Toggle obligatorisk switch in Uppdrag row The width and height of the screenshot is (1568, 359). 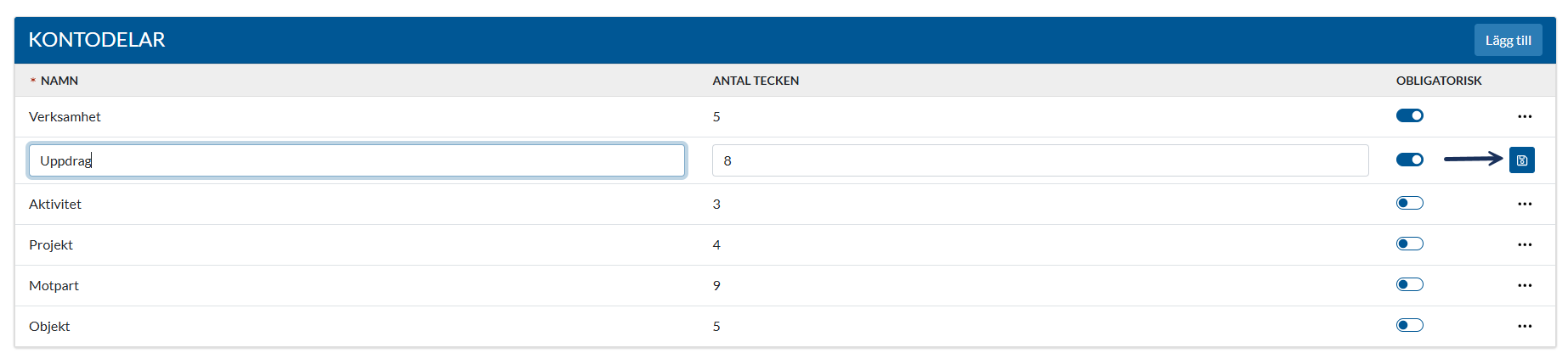click(x=1409, y=160)
